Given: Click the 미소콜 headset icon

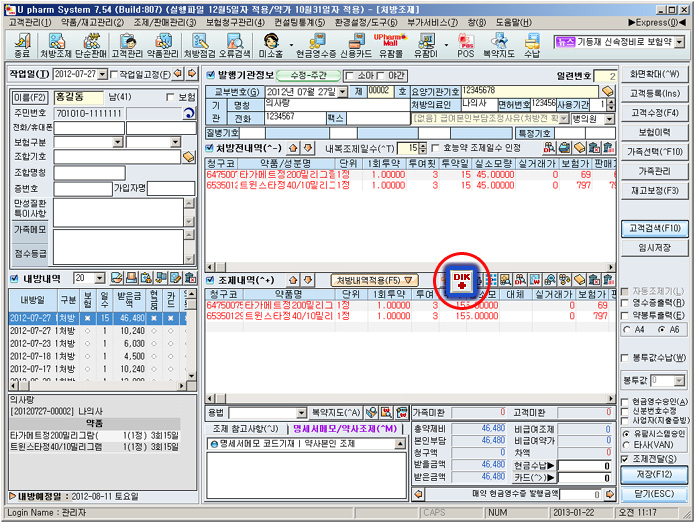Looking at the screenshot, I should click(x=271, y=46).
